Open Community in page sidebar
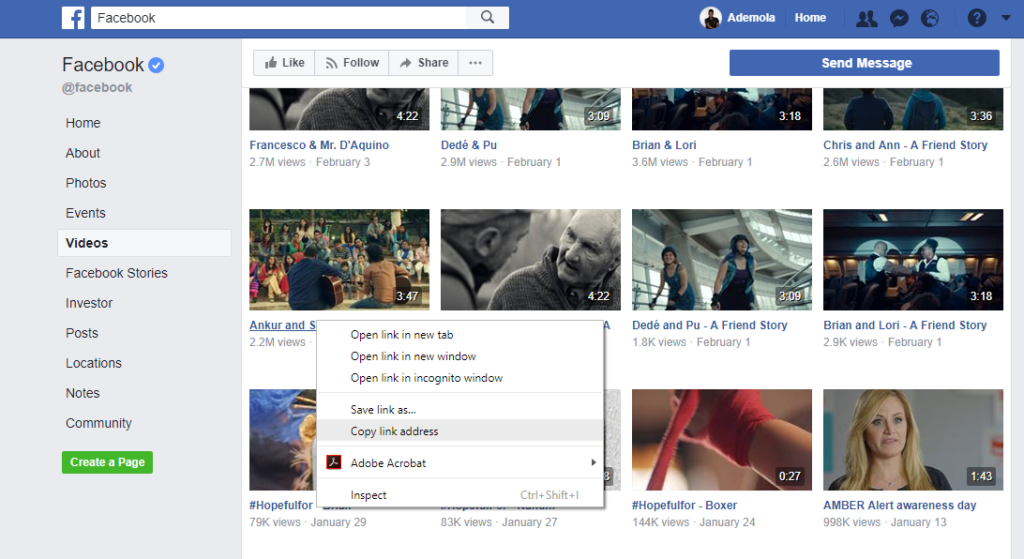Screen dimensions: 1024x559 click(99, 423)
